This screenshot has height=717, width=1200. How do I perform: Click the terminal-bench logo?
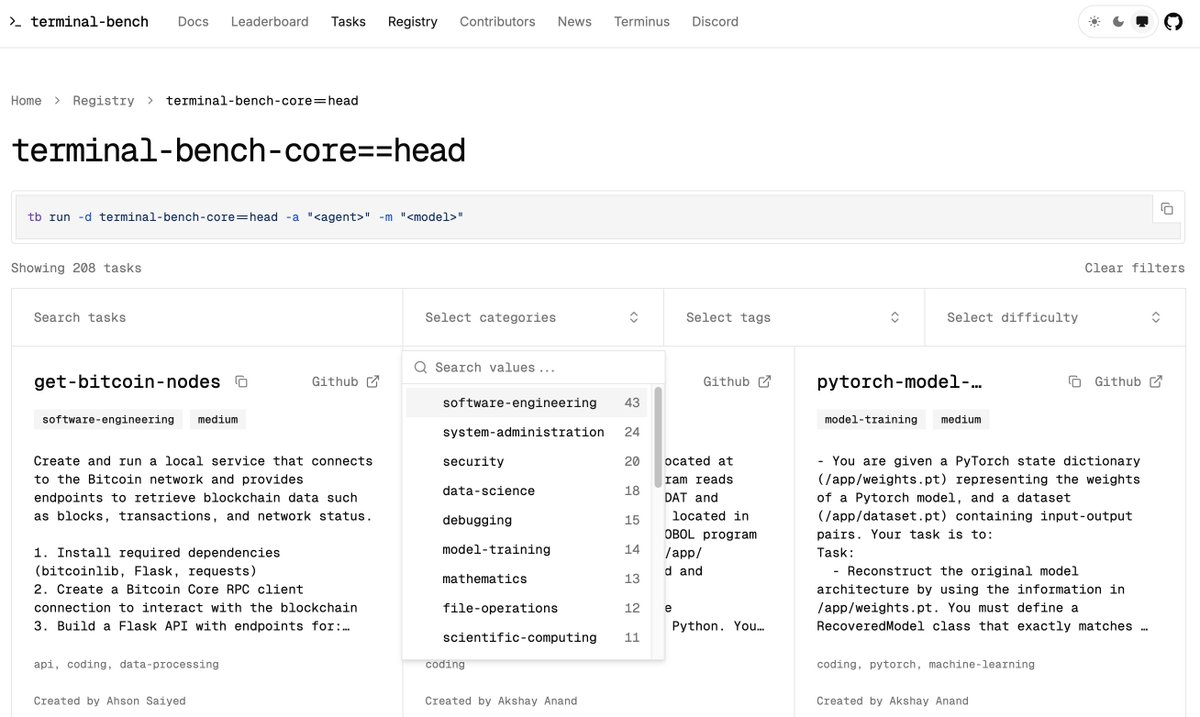click(79, 21)
